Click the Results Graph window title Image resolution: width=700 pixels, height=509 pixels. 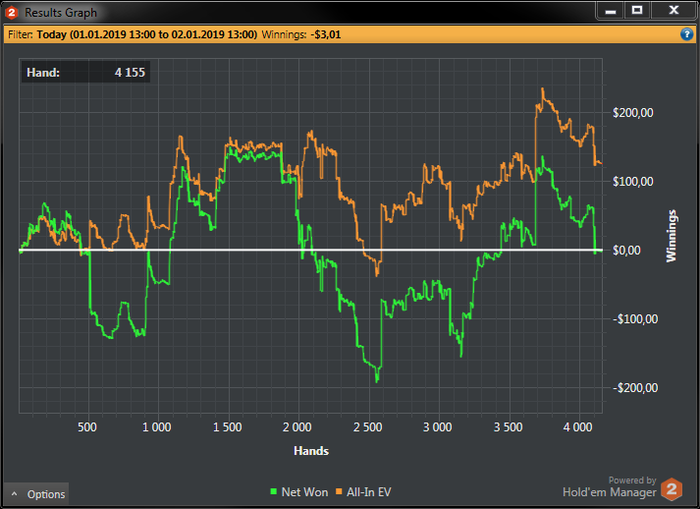tap(61, 13)
